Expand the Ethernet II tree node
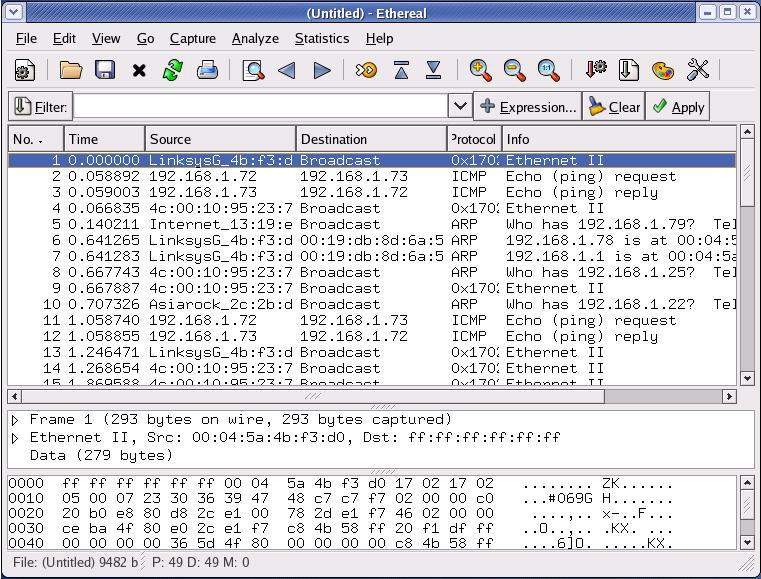Image resolution: width=761 pixels, height=579 pixels. tap(15, 438)
